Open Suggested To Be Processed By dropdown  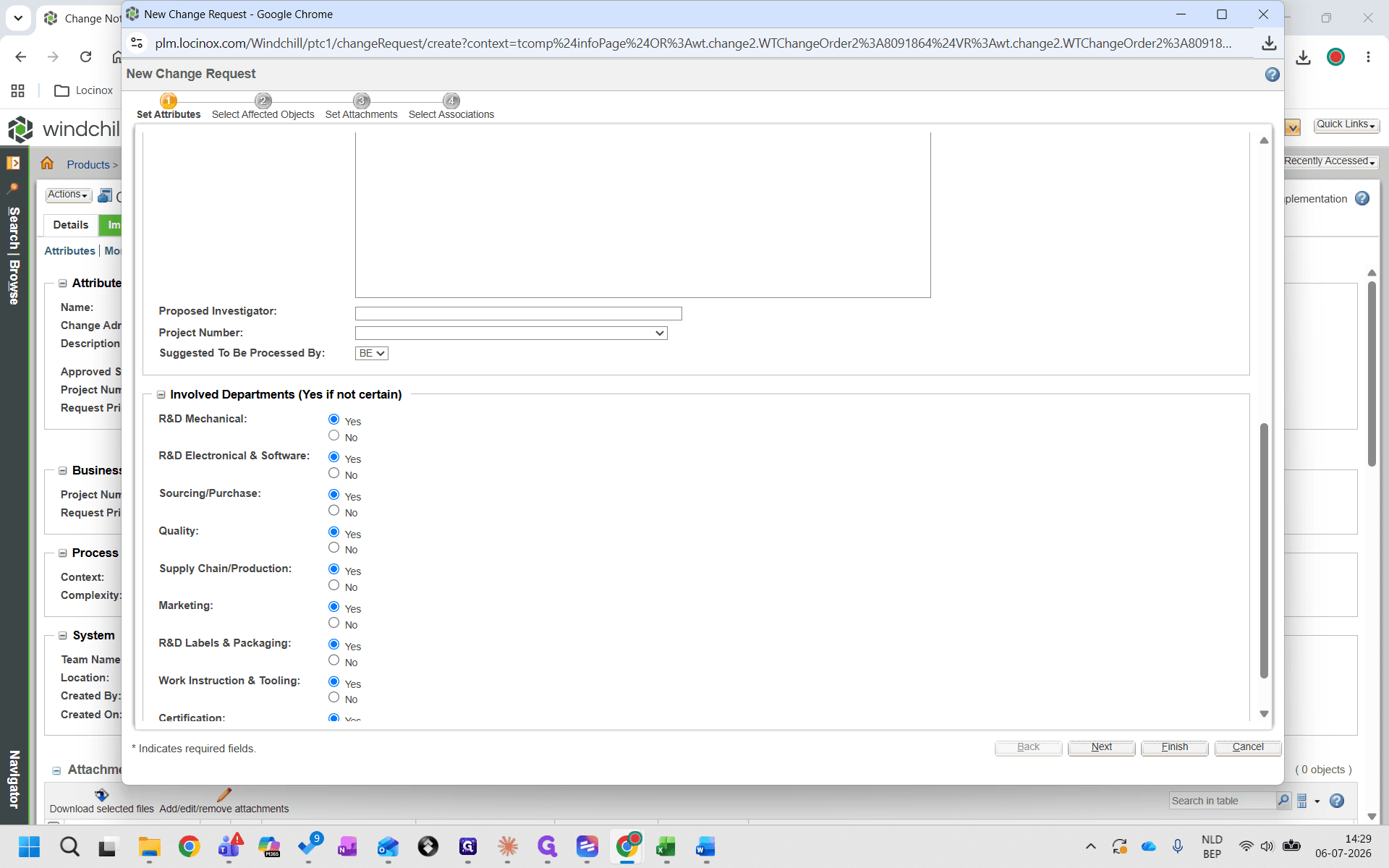point(371,353)
